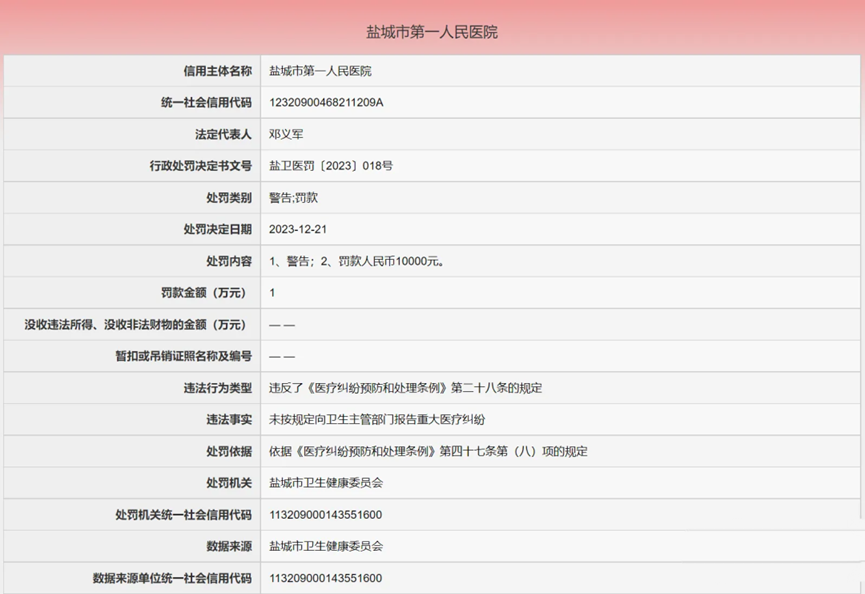The image size is (865, 594).
Task: Select the 信用主体名称 value 盐城市第一人民医院
Action: (x=320, y=71)
